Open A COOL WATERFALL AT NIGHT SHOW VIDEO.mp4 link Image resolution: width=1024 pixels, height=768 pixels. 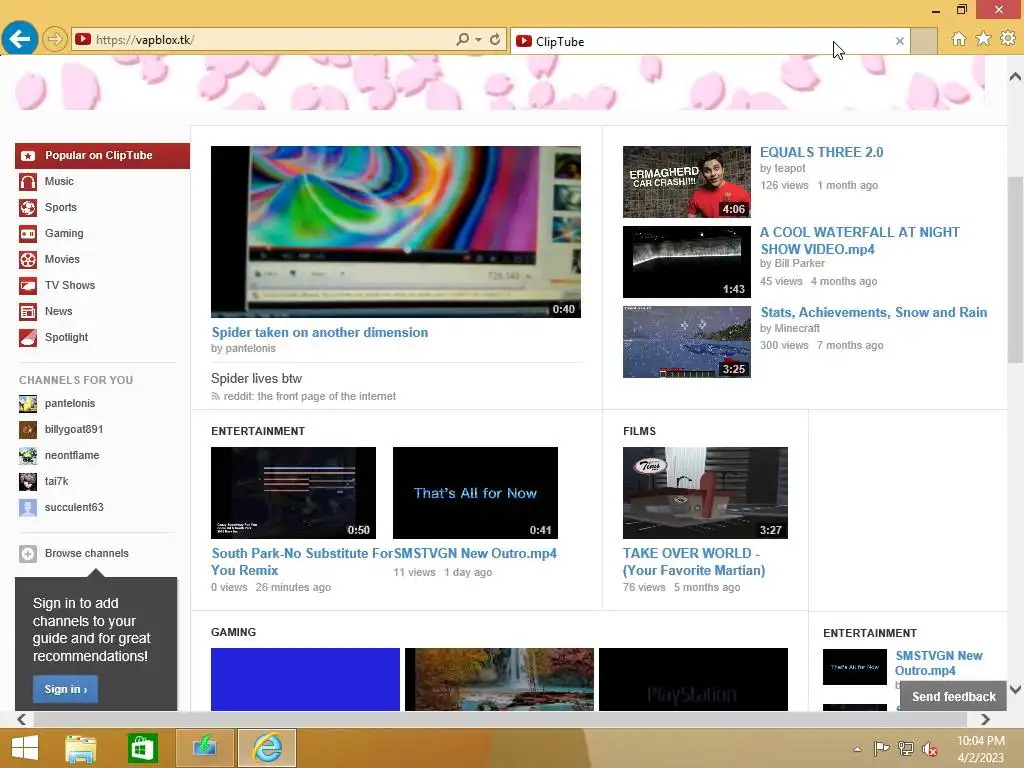(x=860, y=240)
